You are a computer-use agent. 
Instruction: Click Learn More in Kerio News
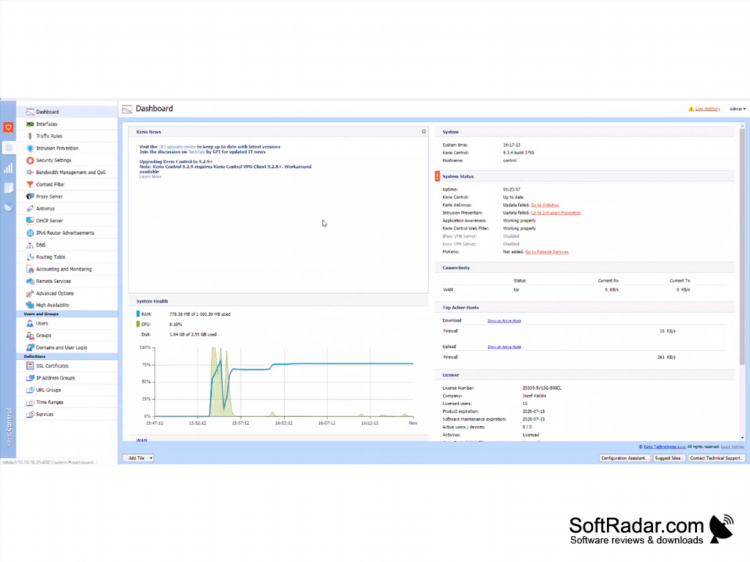pos(150,176)
